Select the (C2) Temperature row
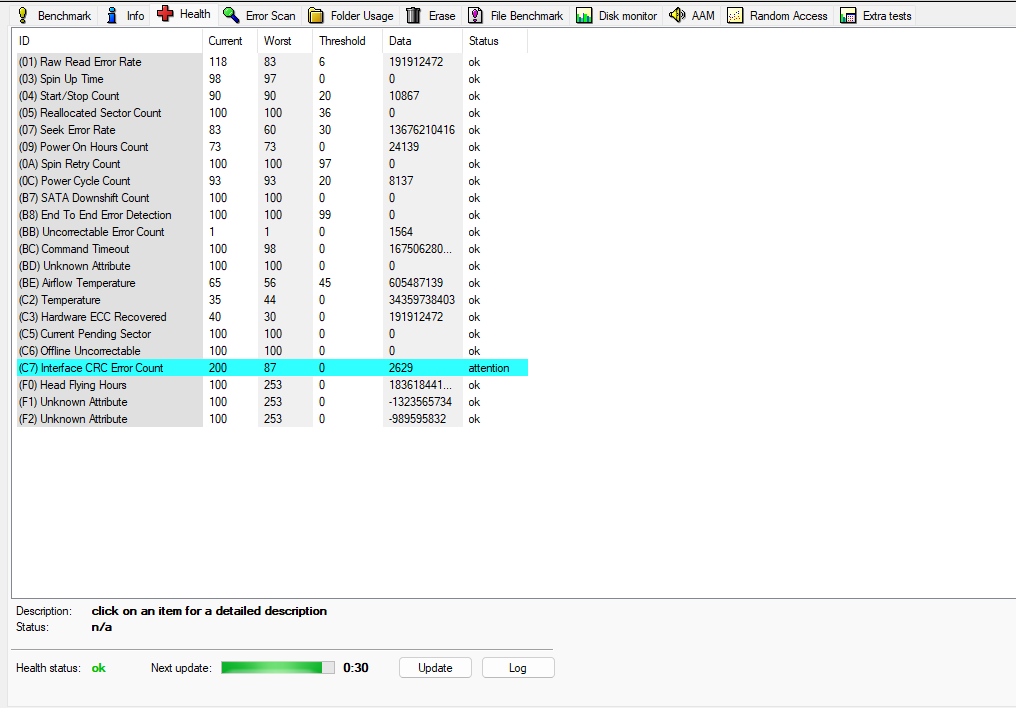The width and height of the screenshot is (1016, 708). point(272,300)
